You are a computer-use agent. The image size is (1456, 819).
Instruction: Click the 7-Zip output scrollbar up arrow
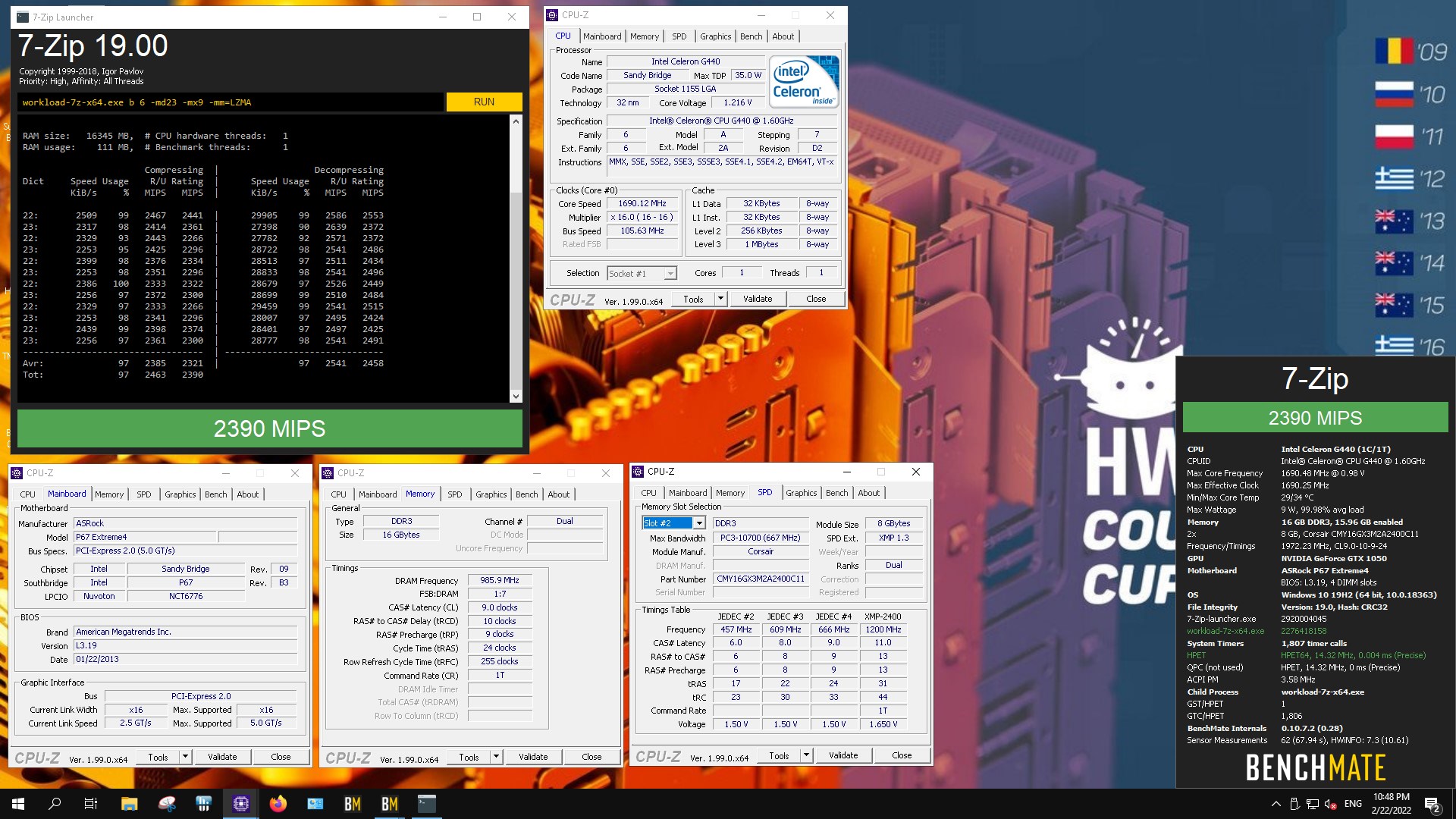point(516,121)
